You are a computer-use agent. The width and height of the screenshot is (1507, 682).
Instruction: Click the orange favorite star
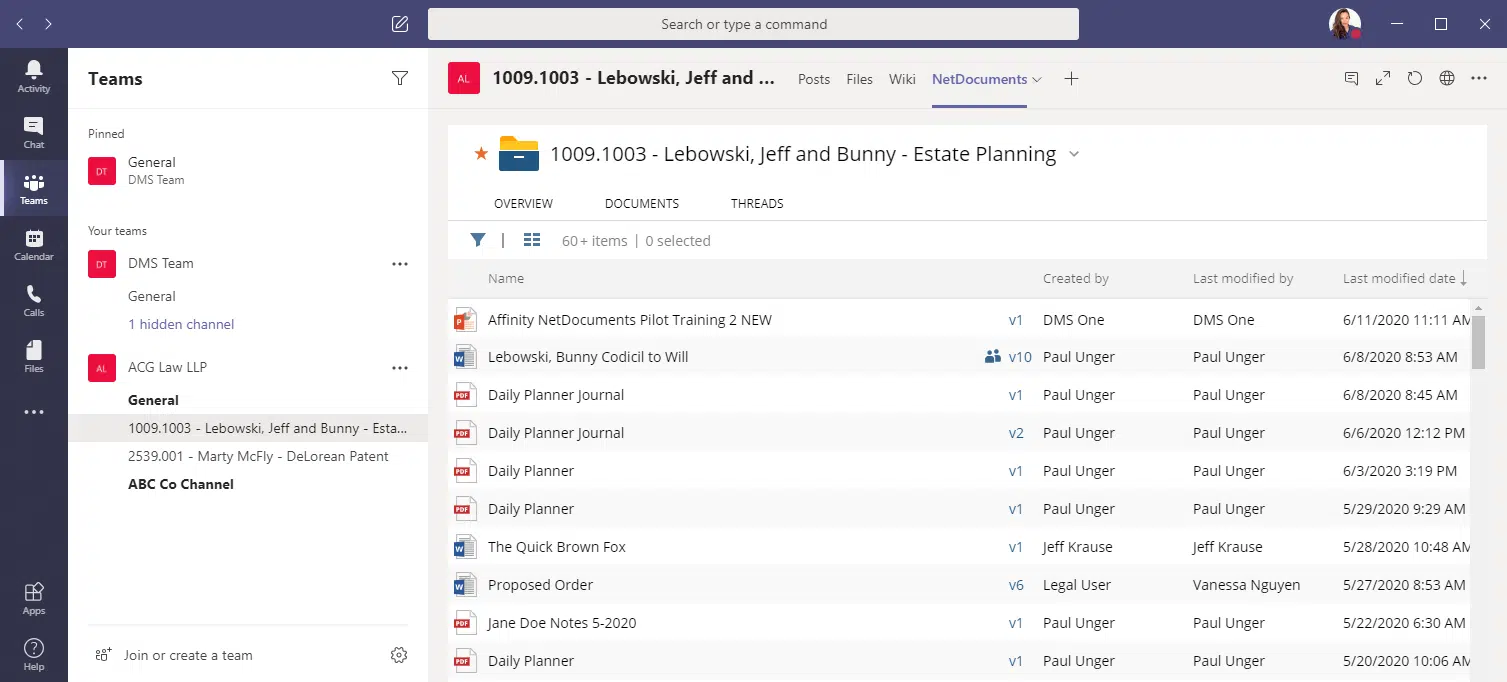coord(481,154)
